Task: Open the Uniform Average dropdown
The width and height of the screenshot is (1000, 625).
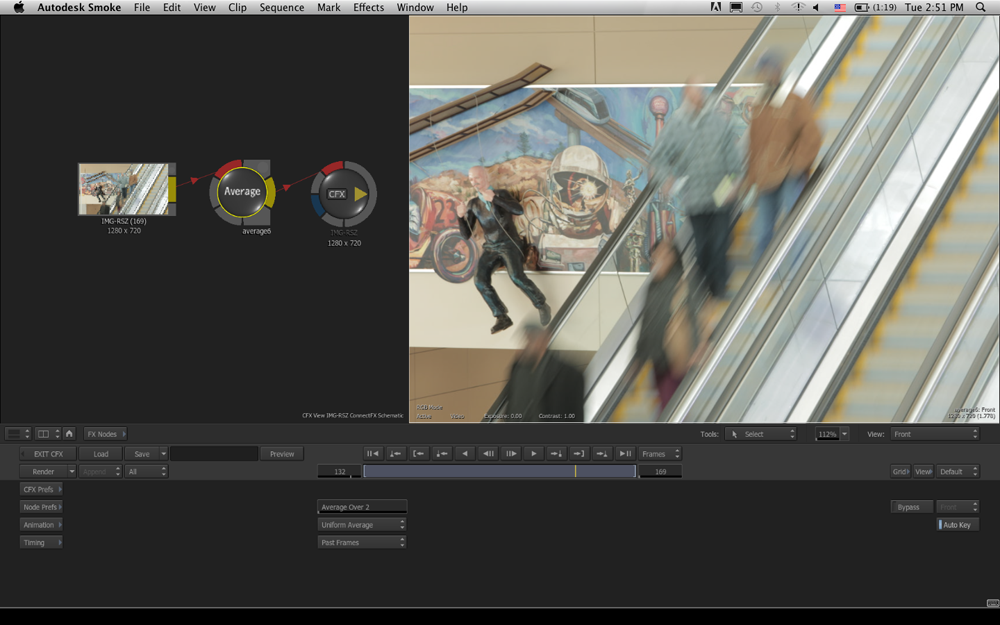Action: tap(361, 525)
